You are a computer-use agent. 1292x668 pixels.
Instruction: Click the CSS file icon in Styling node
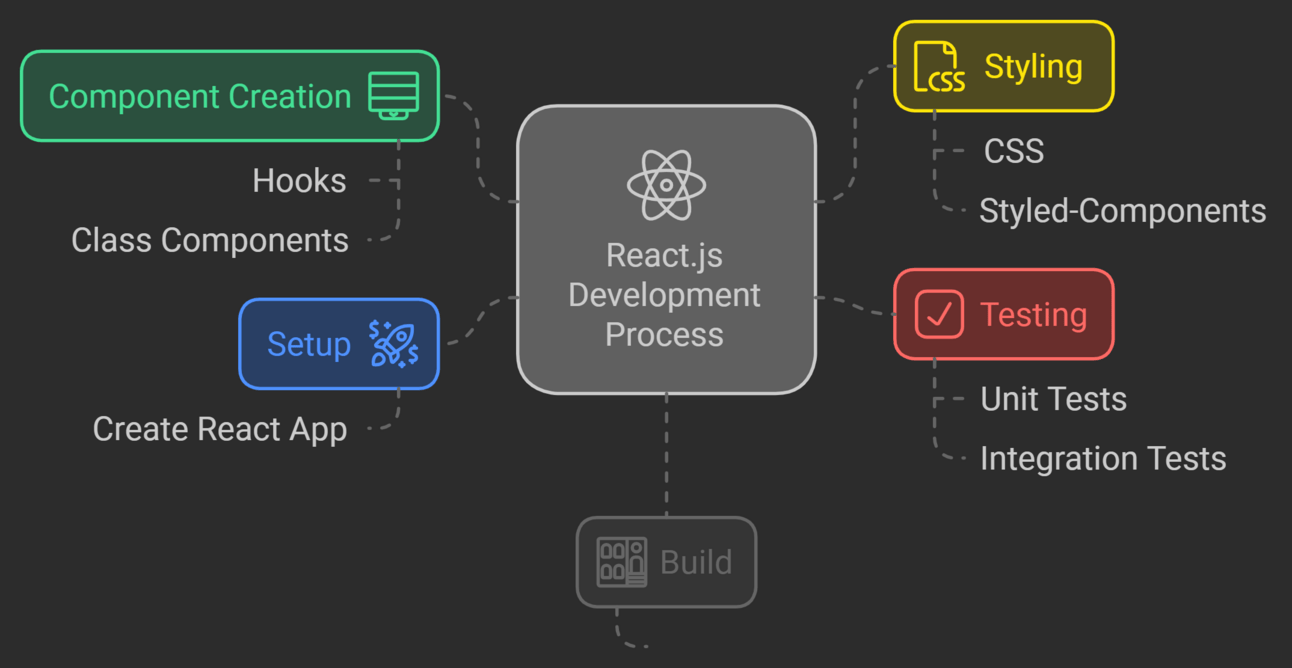pyautogui.click(x=939, y=66)
